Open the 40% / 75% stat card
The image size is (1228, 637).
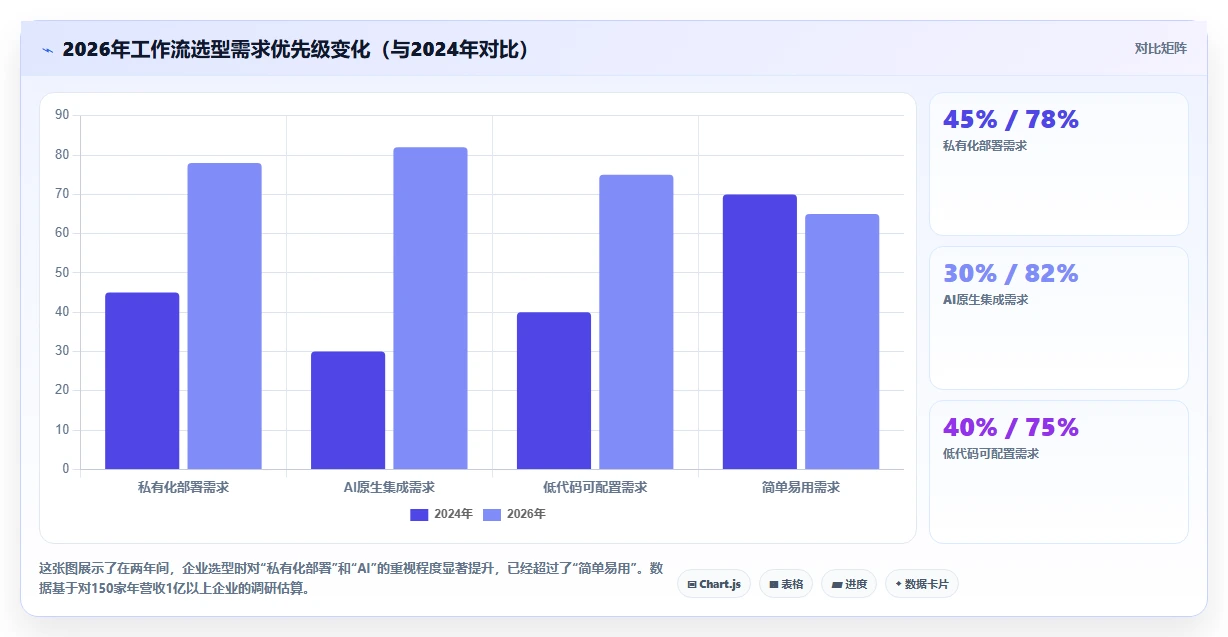click(1059, 472)
